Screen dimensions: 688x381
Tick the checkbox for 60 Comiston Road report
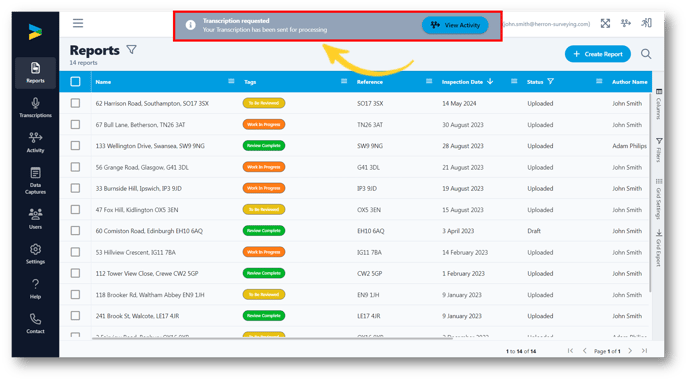[x=75, y=231]
